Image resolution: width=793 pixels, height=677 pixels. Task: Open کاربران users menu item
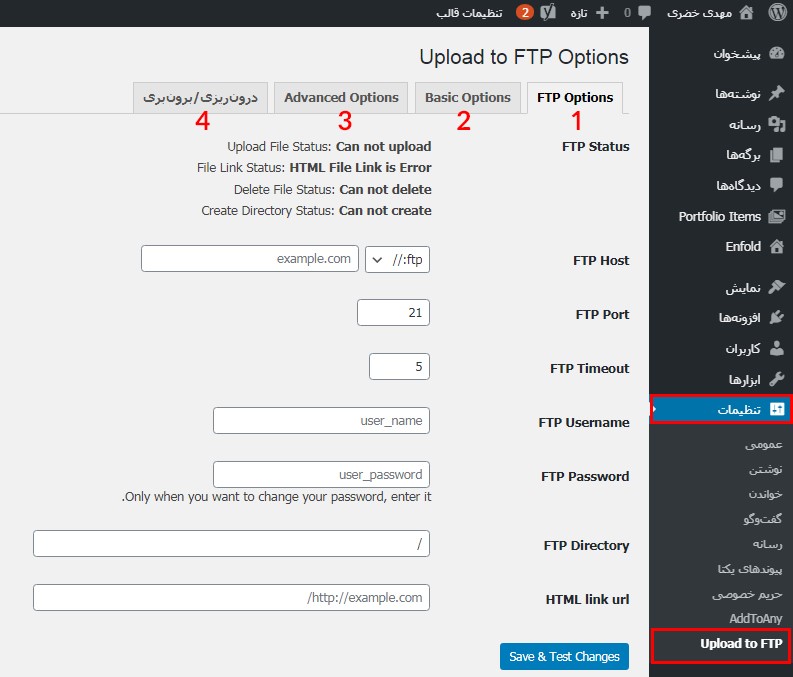pyautogui.click(x=743, y=349)
